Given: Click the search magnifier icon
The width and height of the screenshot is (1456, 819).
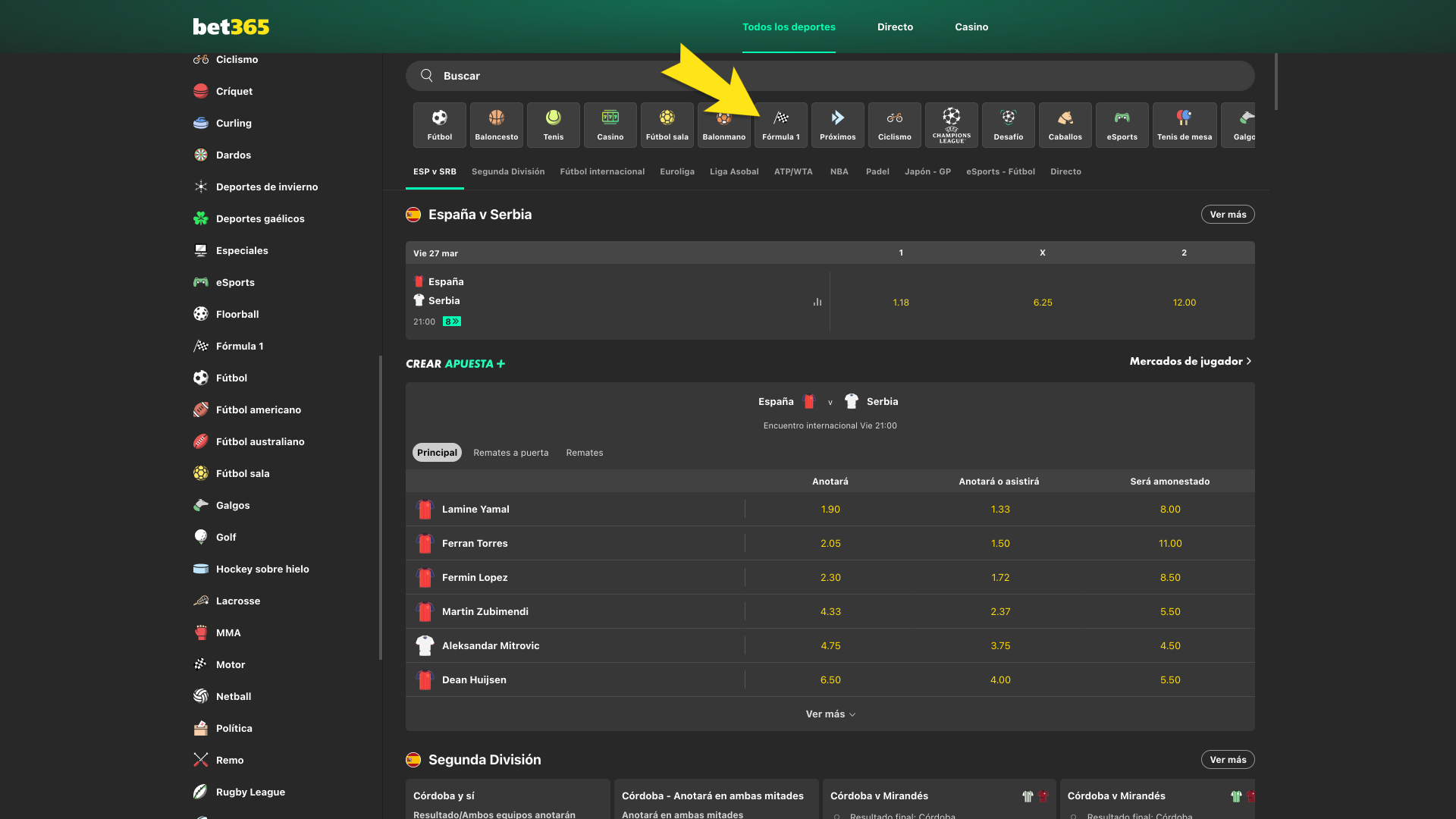Looking at the screenshot, I should 427,76.
